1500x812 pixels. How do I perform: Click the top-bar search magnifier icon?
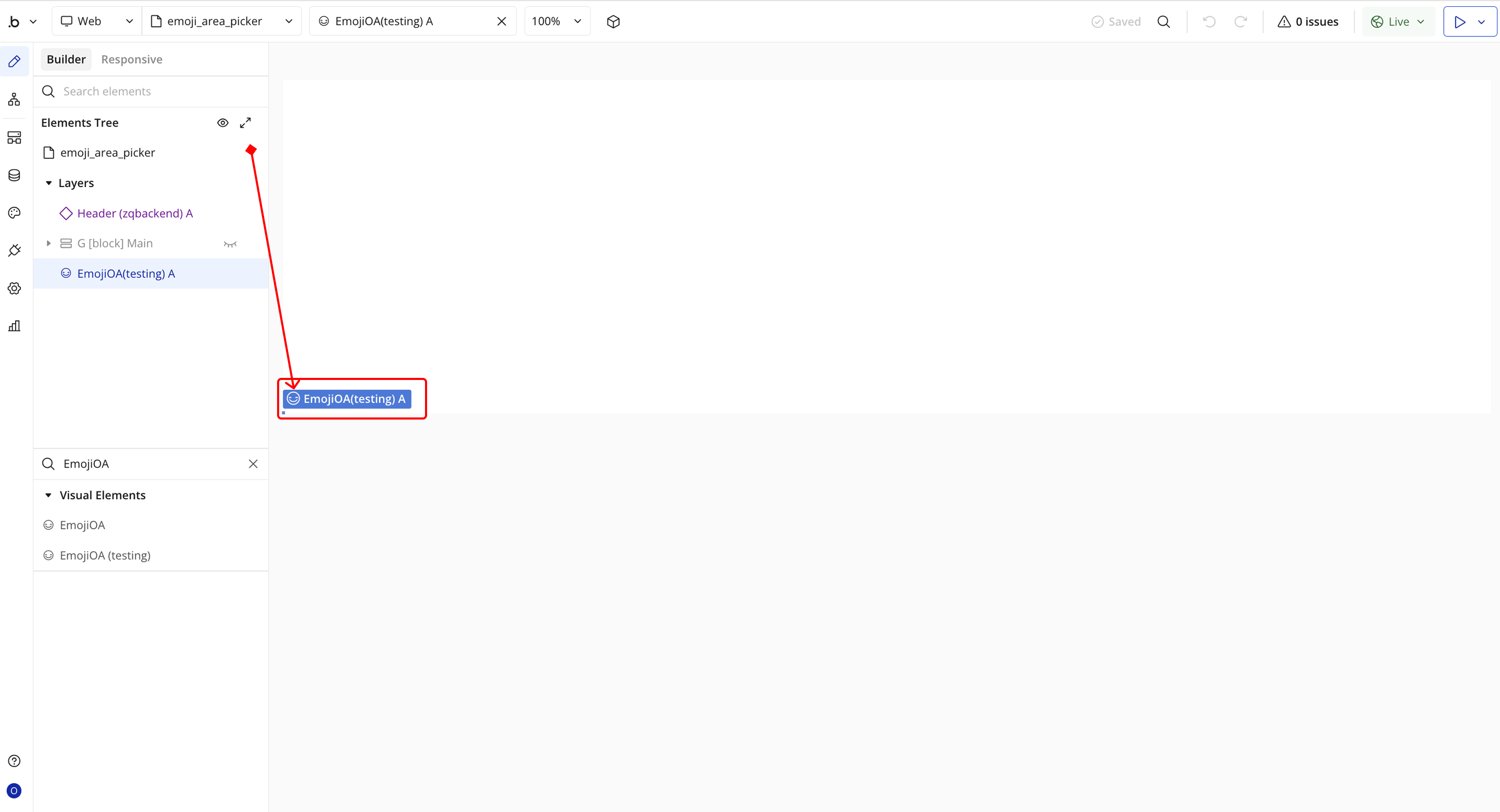point(1164,21)
